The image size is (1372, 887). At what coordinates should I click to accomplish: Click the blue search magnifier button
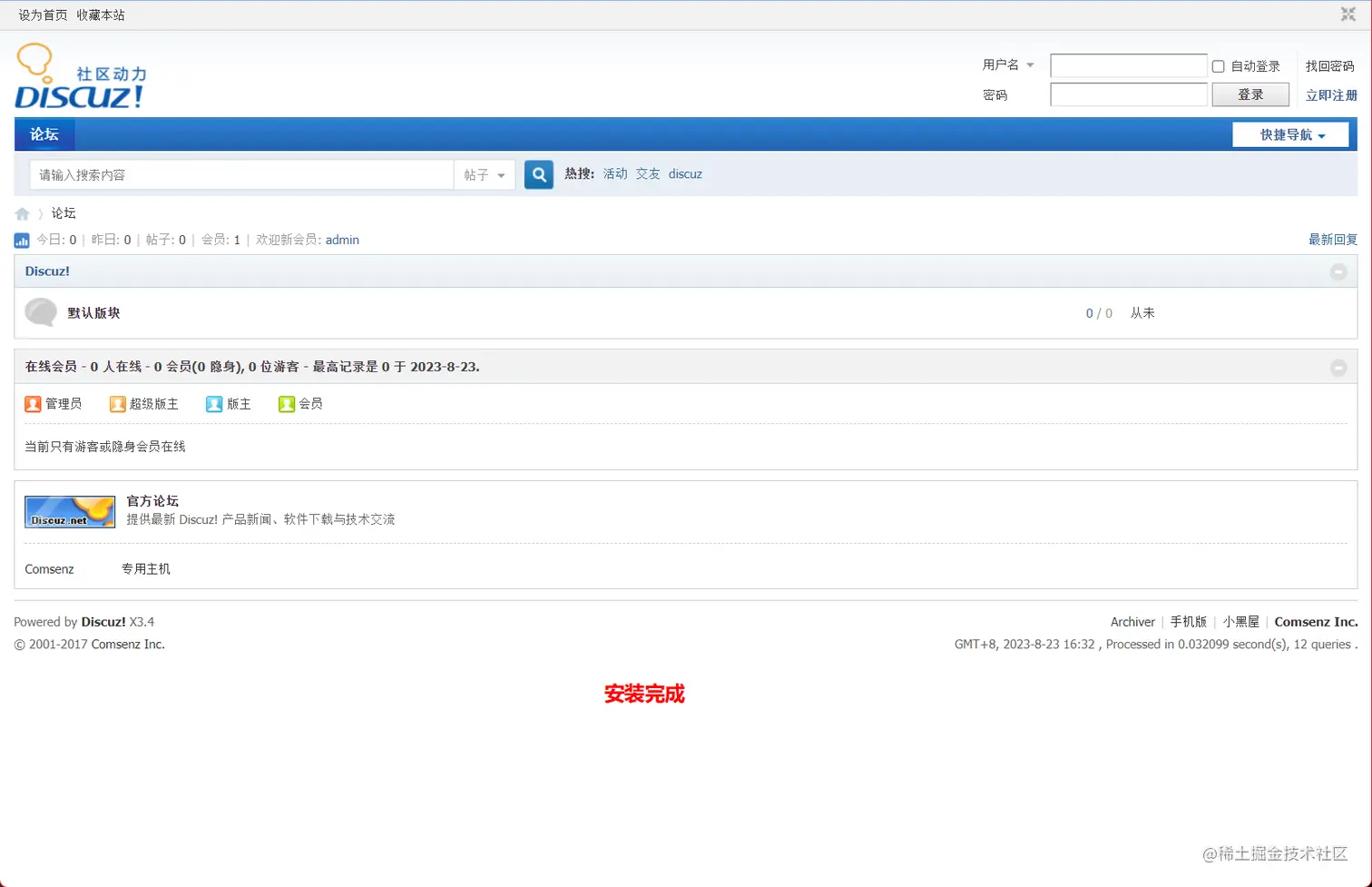tap(539, 174)
